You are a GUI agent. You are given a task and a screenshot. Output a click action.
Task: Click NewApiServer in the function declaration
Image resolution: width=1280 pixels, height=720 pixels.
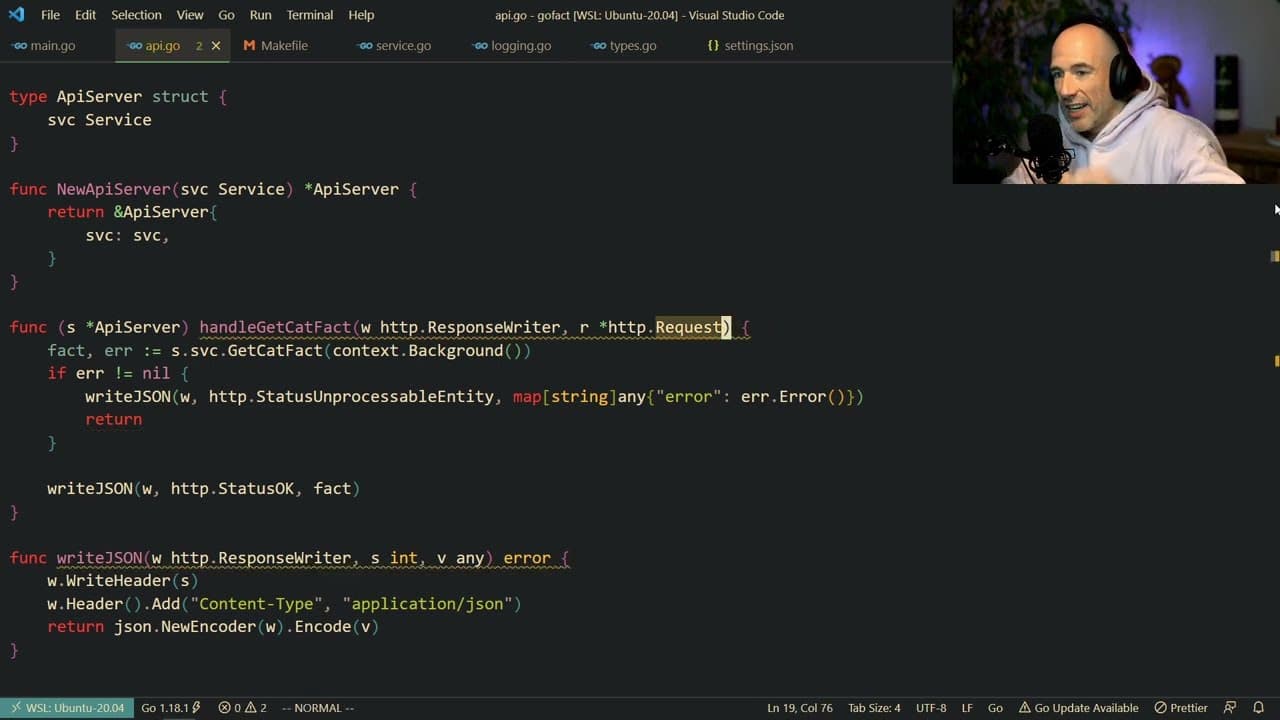[x=113, y=189]
